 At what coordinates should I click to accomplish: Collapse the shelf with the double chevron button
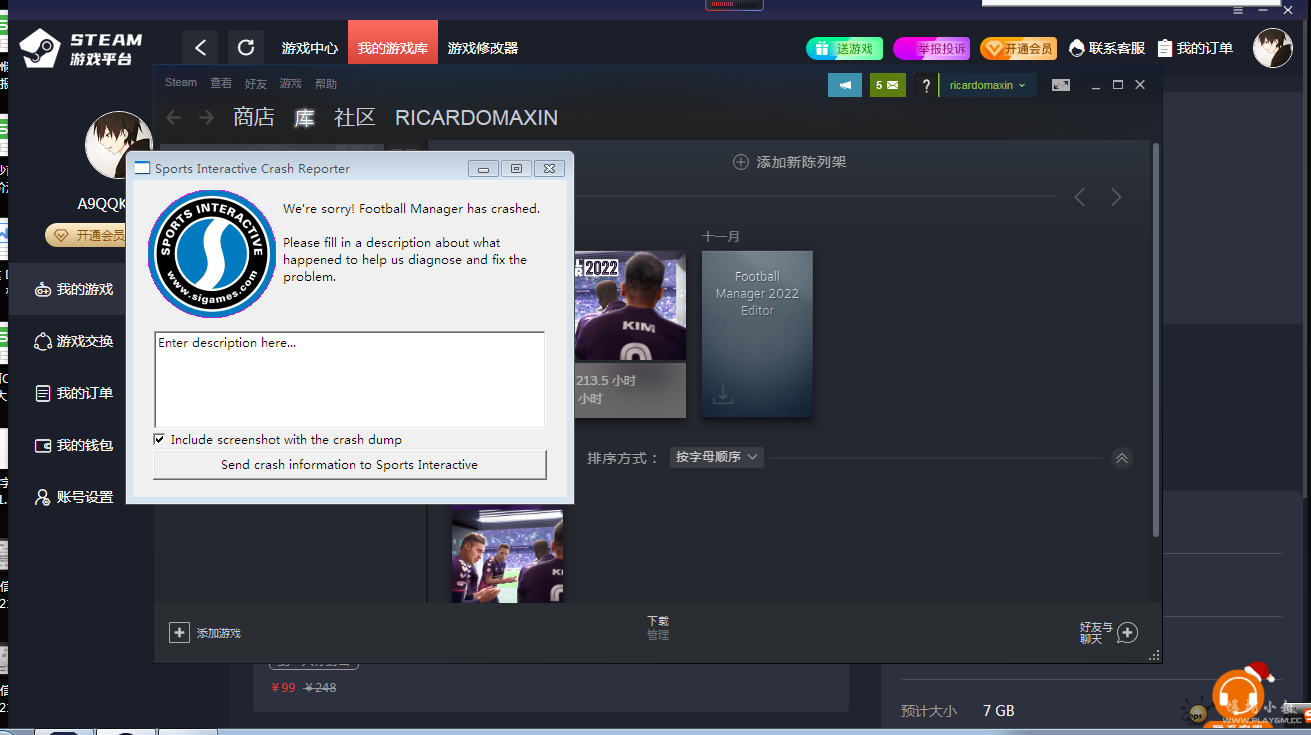pyautogui.click(x=1122, y=458)
